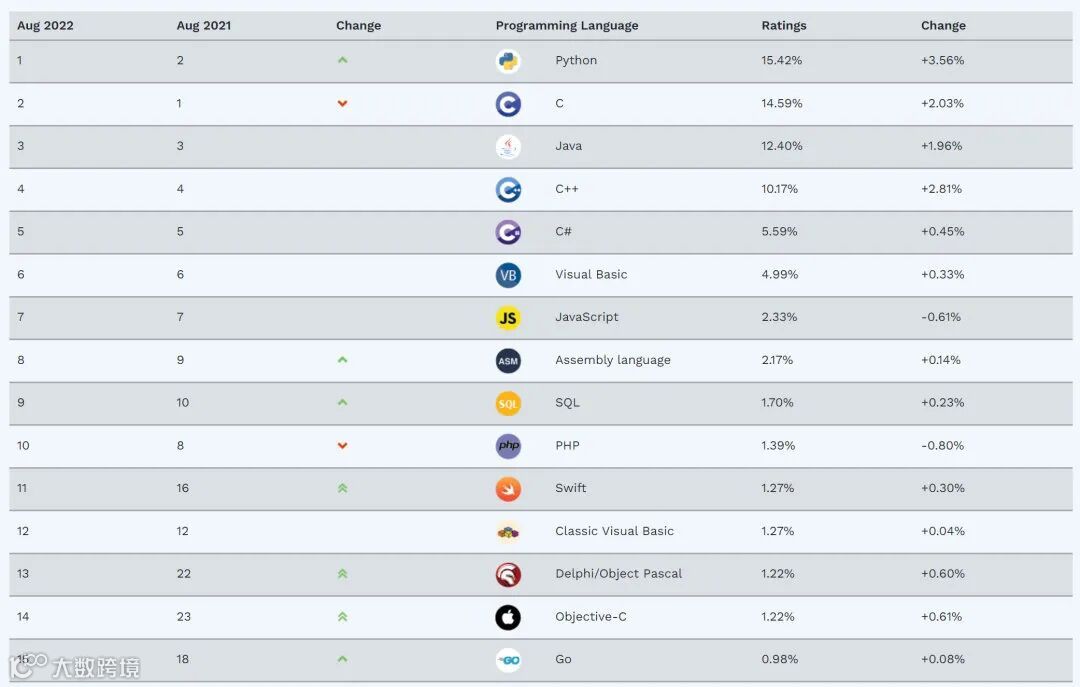Click the PHP logo icon

(508, 446)
